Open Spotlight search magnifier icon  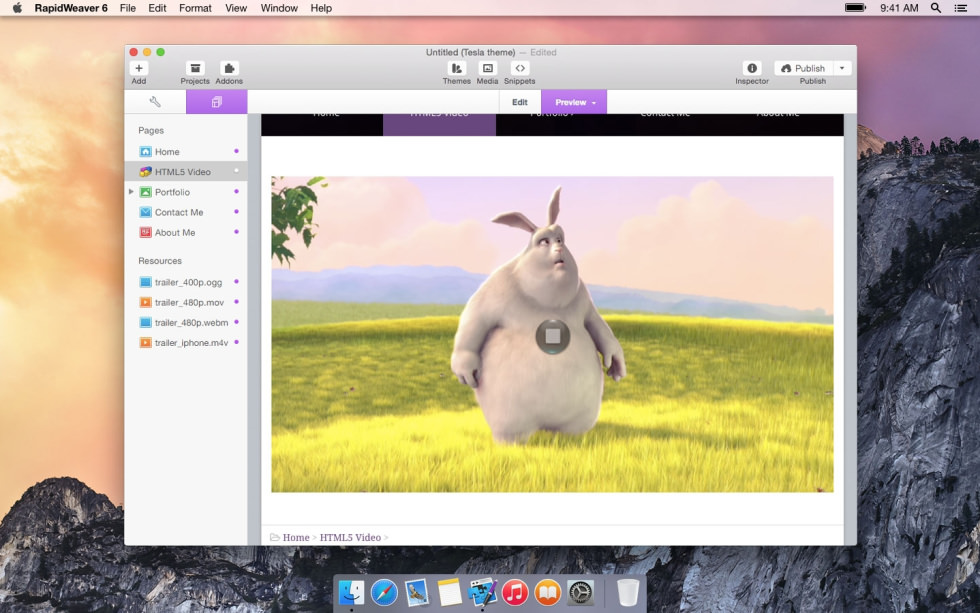click(x=936, y=8)
